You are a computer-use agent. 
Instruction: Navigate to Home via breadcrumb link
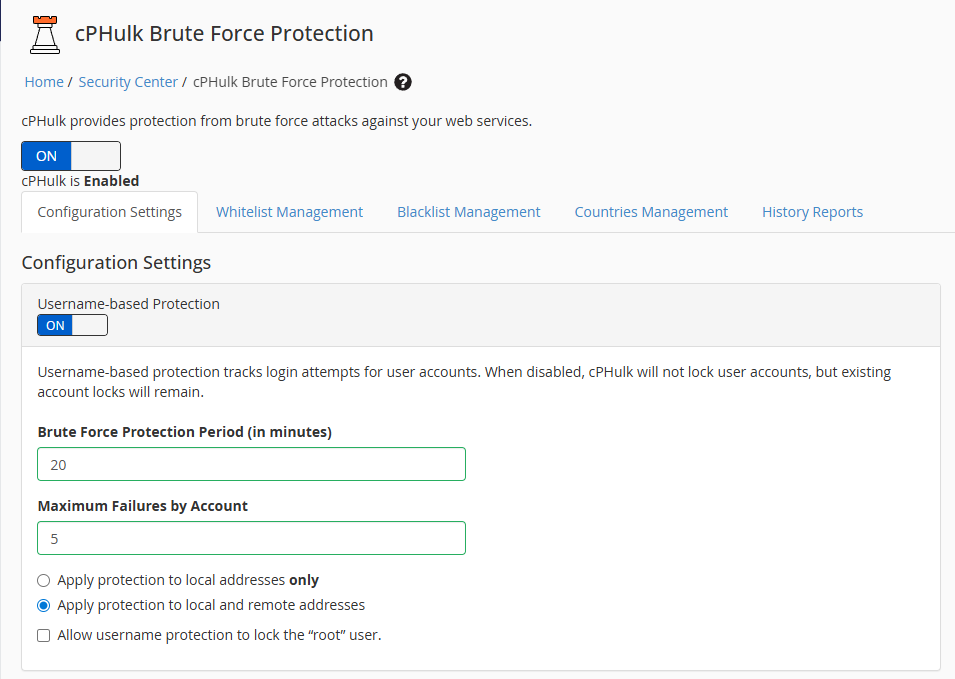[x=44, y=82]
